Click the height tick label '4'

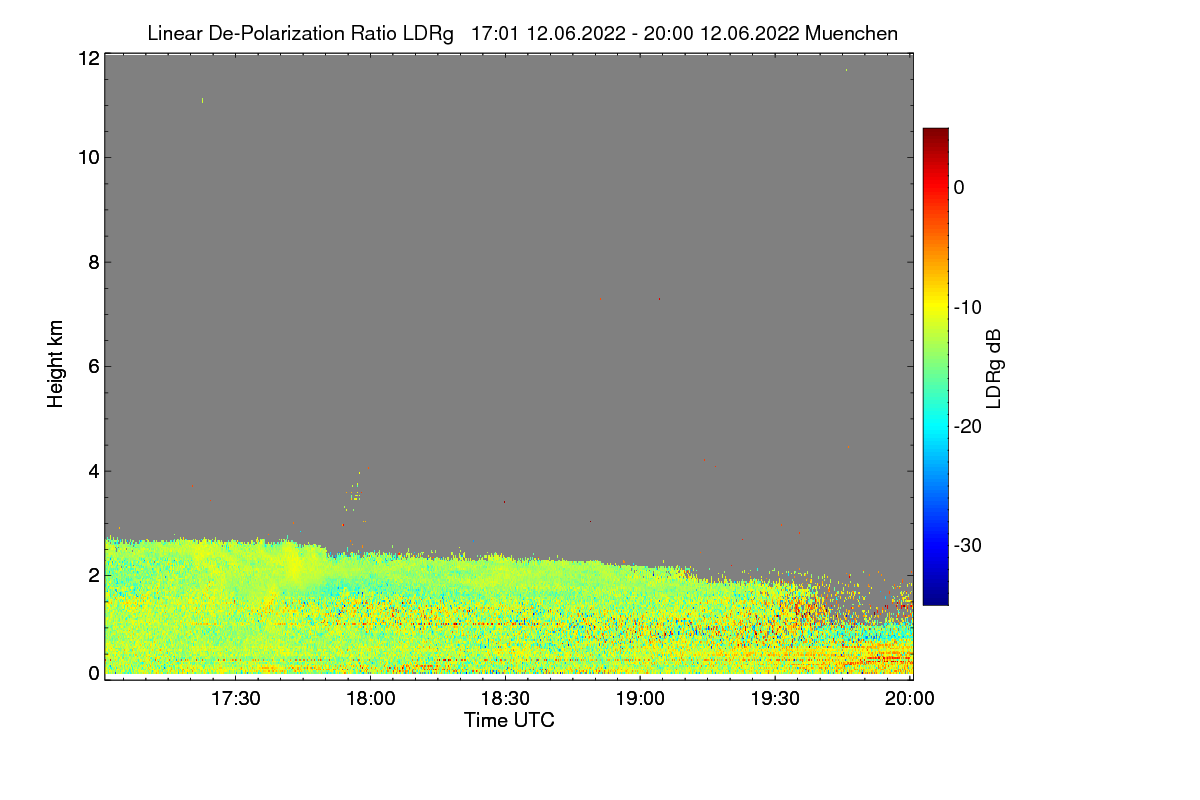coord(93,470)
